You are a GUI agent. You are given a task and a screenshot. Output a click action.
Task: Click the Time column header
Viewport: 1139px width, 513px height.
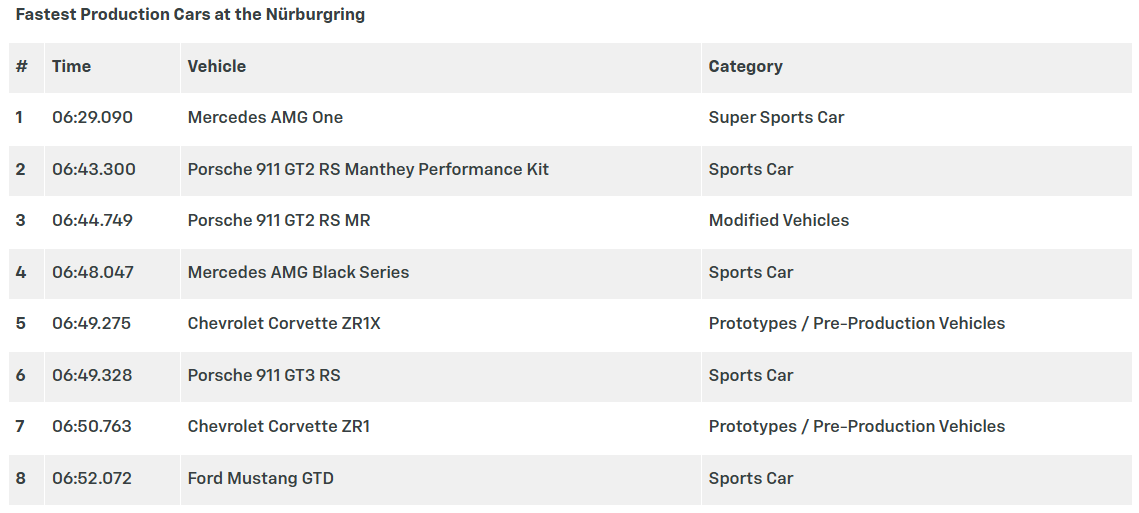tap(71, 67)
